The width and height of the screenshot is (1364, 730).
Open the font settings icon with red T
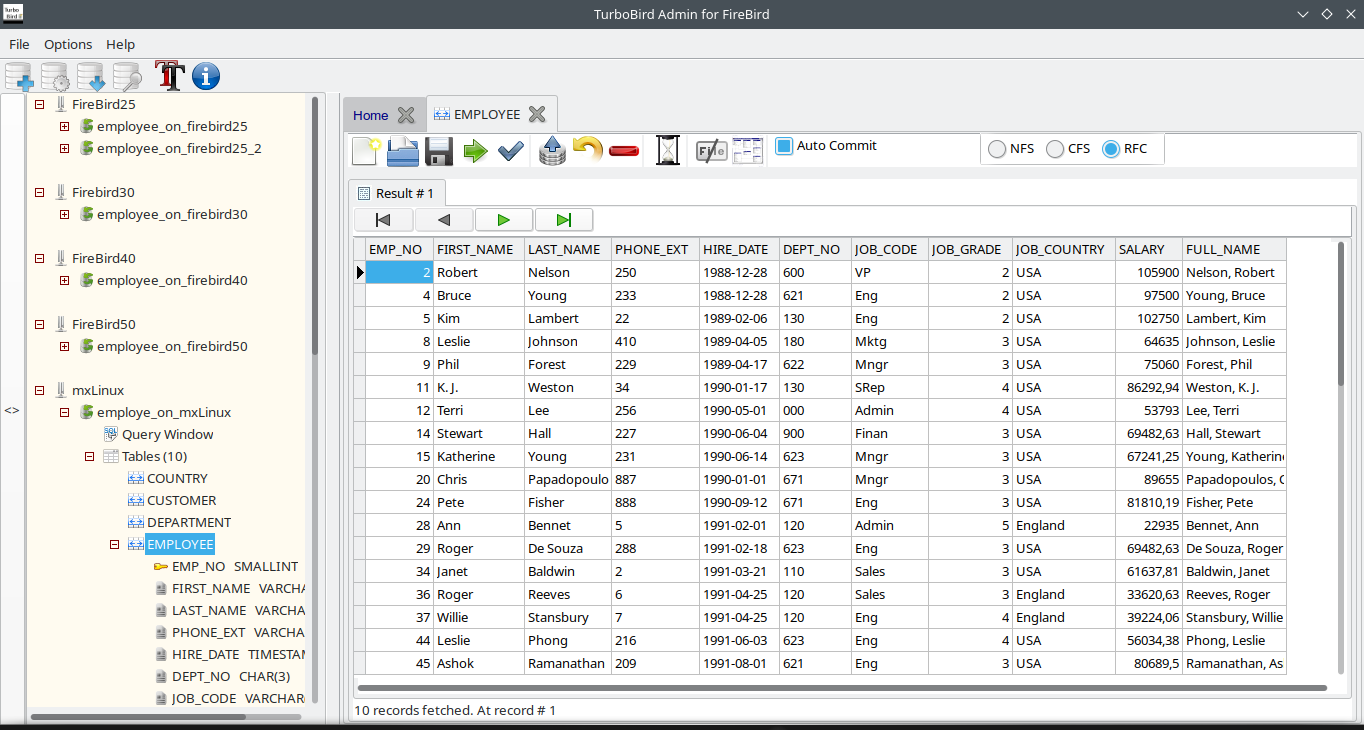(168, 76)
